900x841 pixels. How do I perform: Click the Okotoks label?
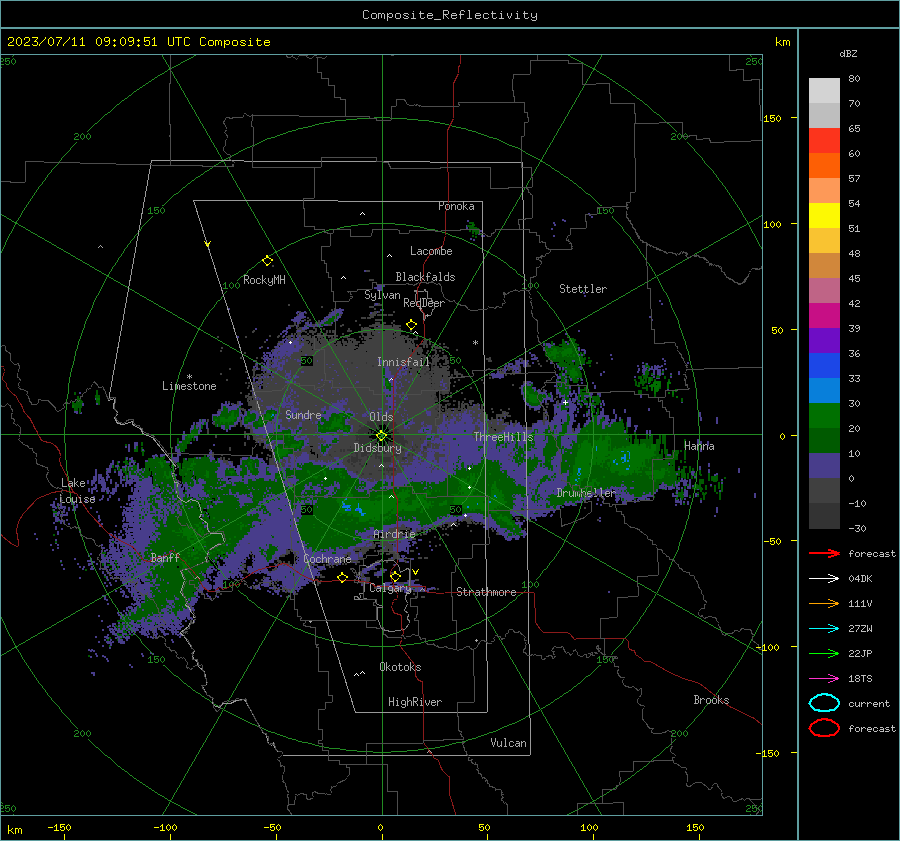coord(400,667)
